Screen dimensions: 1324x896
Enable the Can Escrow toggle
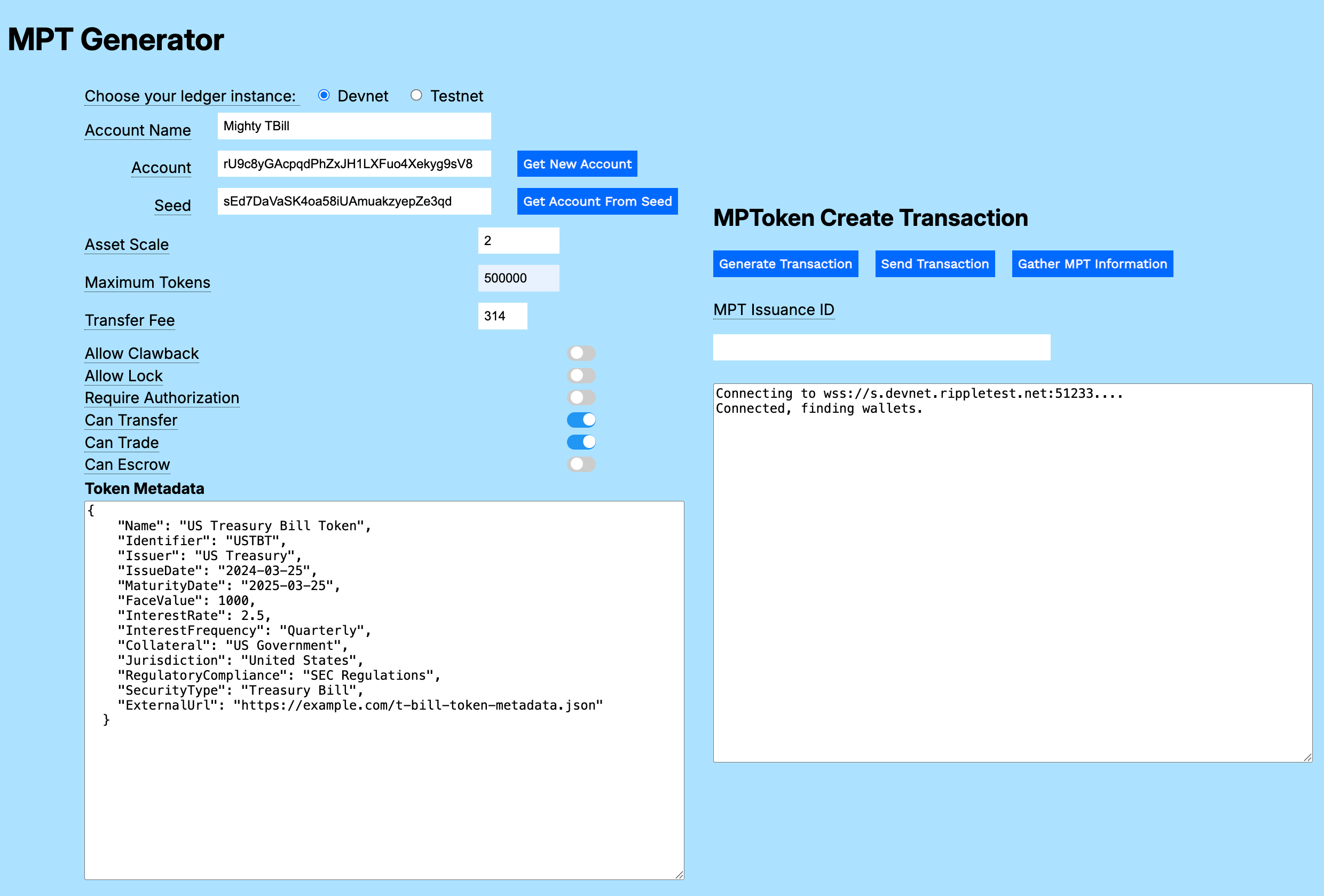pyautogui.click(x=580, y=464)
